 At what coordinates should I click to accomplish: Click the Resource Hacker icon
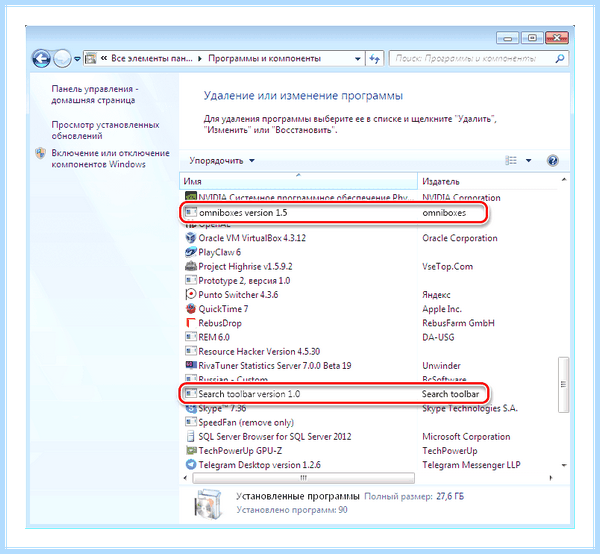[191, 351]
